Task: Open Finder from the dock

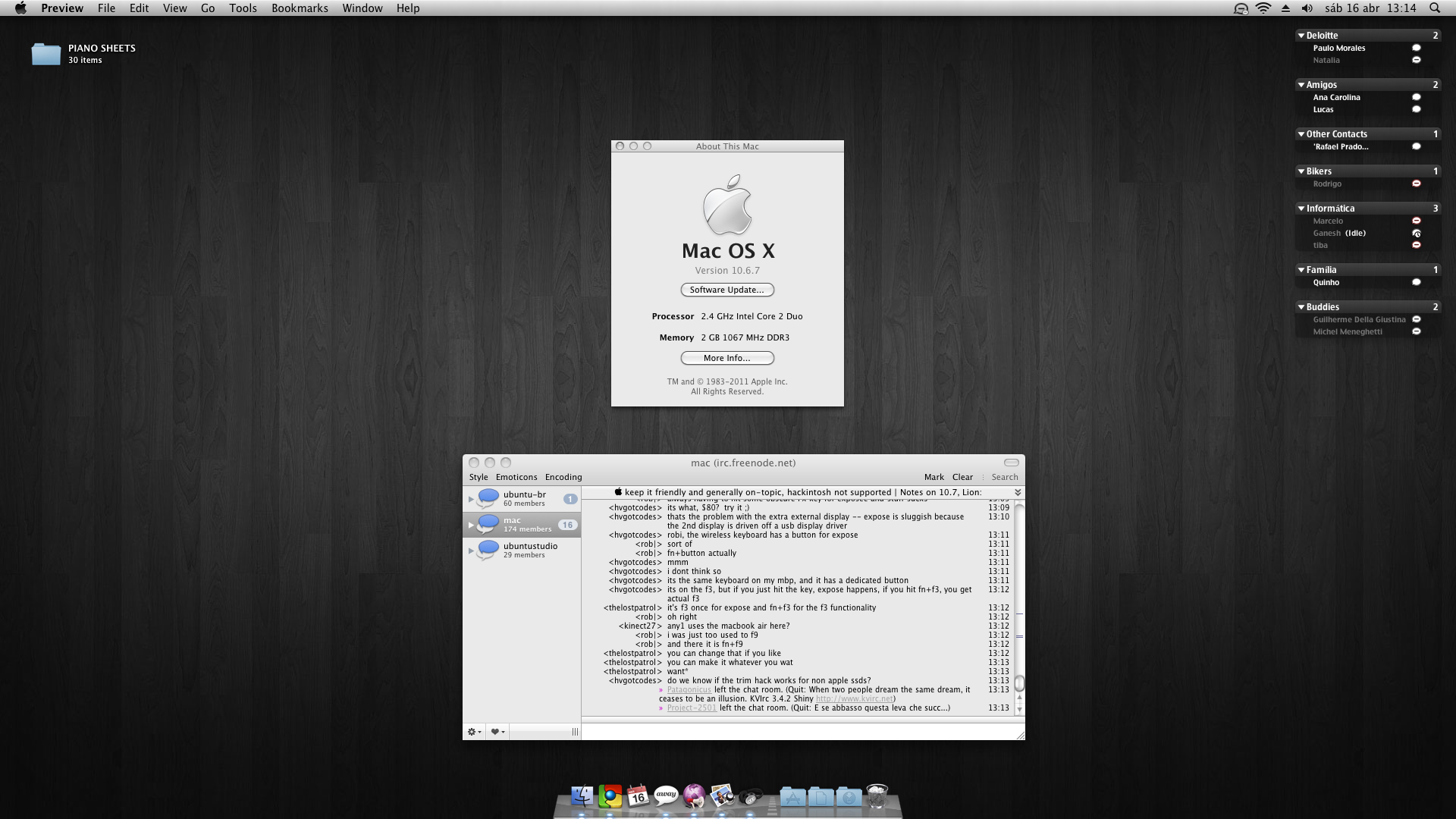Action: click(x=582, y=795)
